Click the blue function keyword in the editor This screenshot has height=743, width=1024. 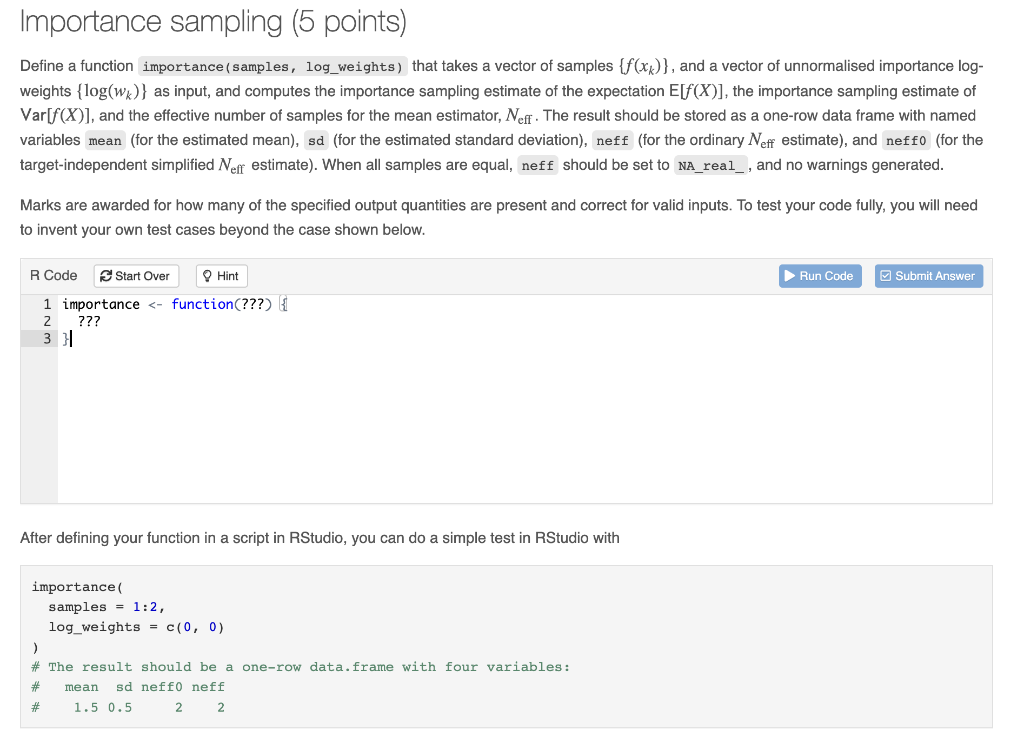[201, 304]
